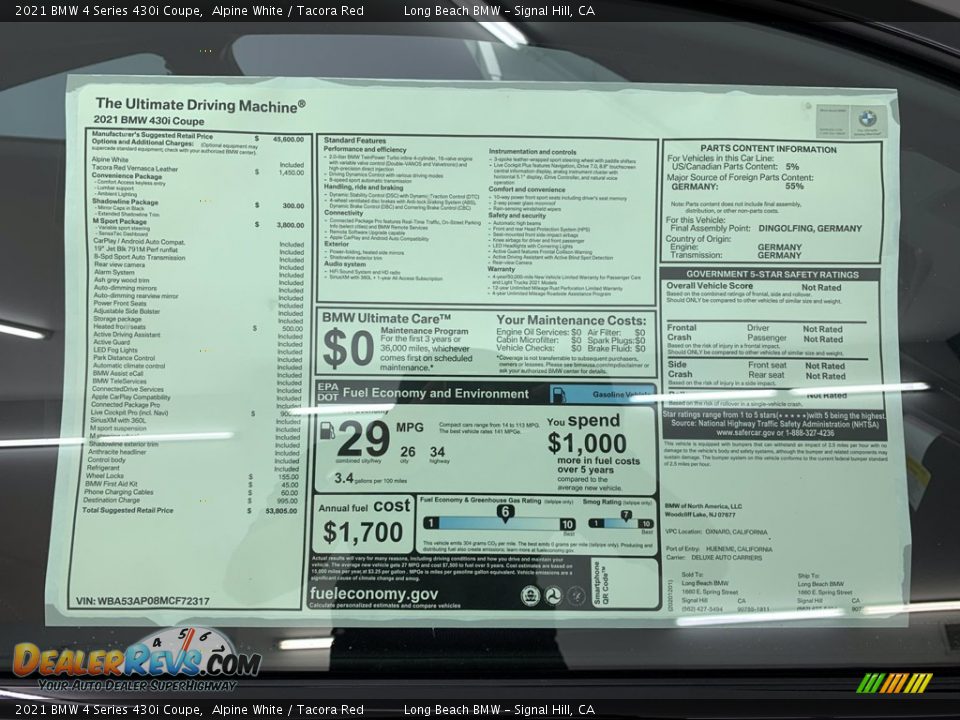Screen dimensions: 960x720
Task: Click the 'M Sport Package' line
Action: pyautogui.click(x=119, y=221)
